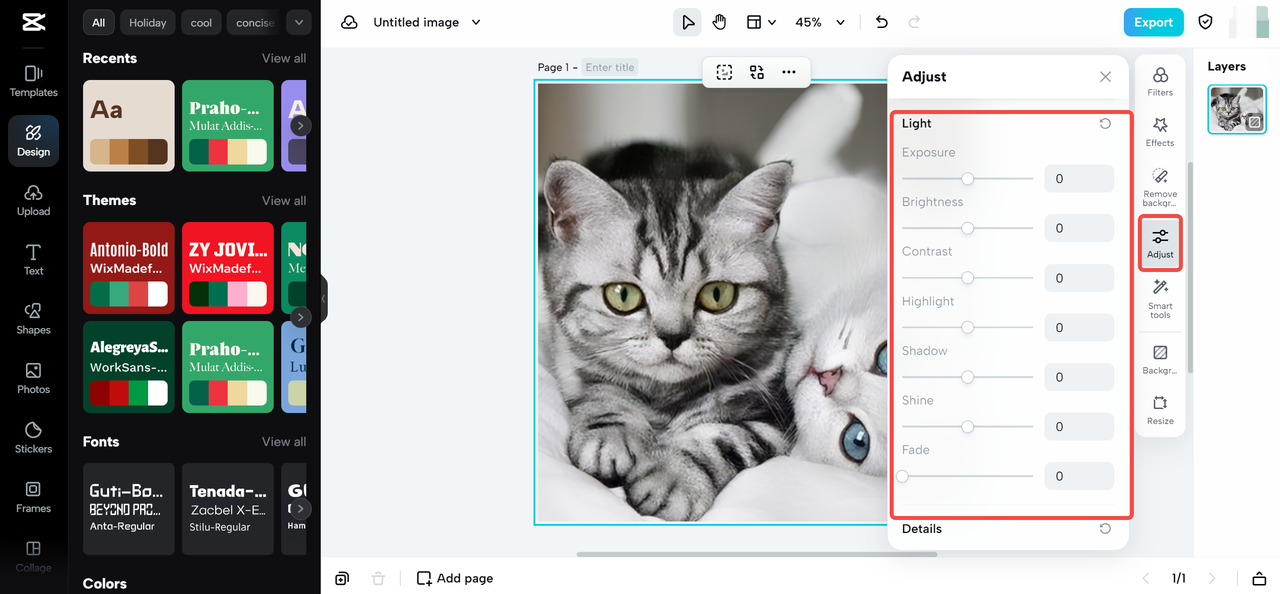Collapse the left design panel
The image size is (1280, 594).
coord(324,298)
